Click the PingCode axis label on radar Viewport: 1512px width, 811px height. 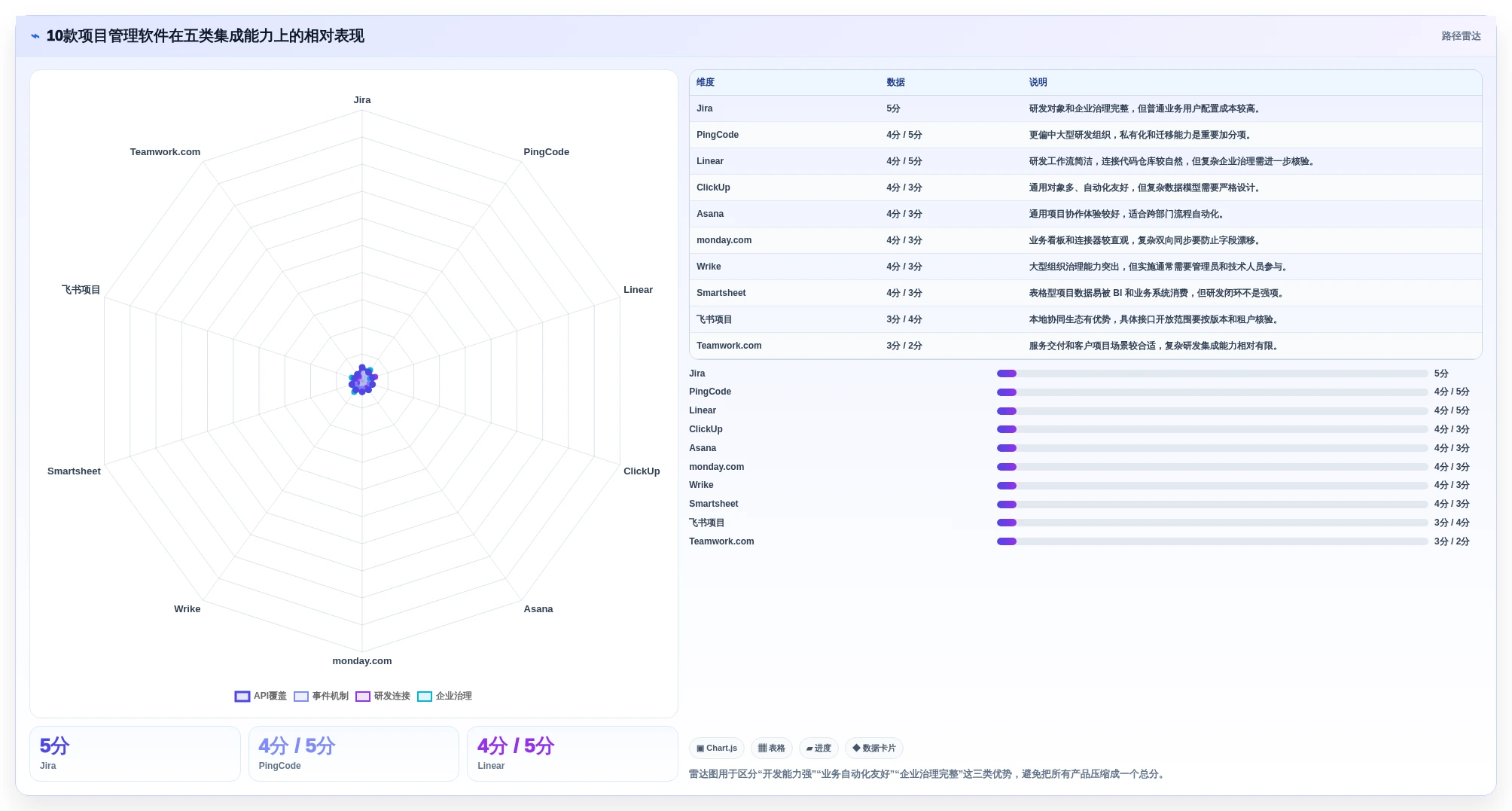tap(546, 152)
